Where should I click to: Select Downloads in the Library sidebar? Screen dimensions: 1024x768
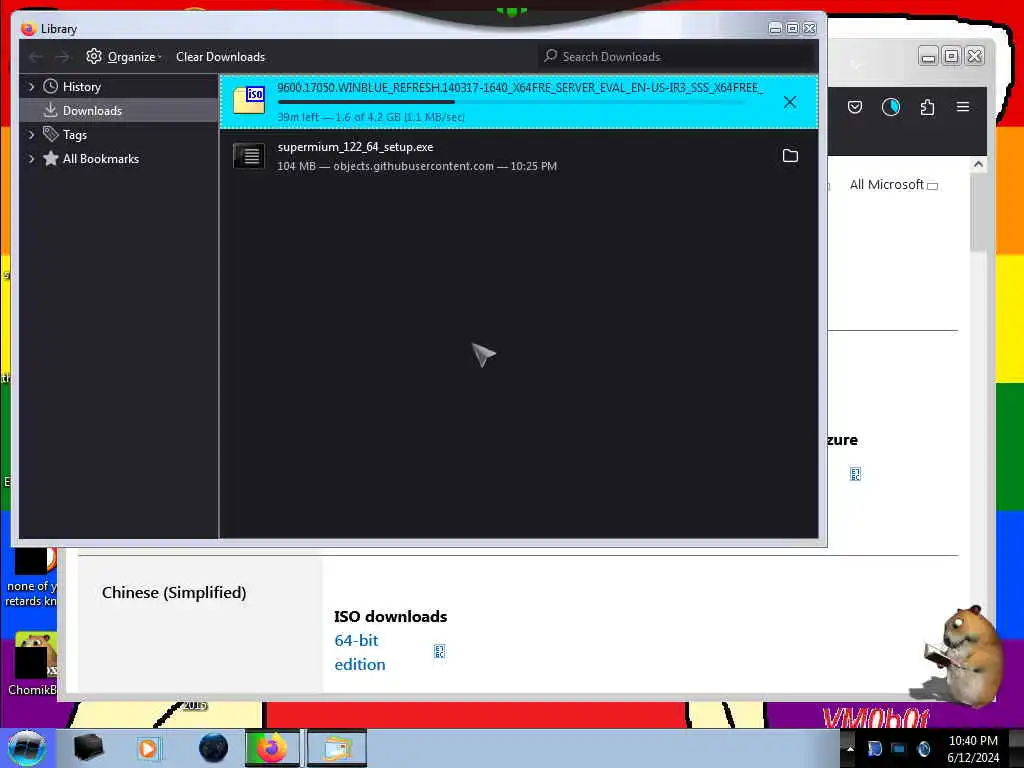[119, 110]
